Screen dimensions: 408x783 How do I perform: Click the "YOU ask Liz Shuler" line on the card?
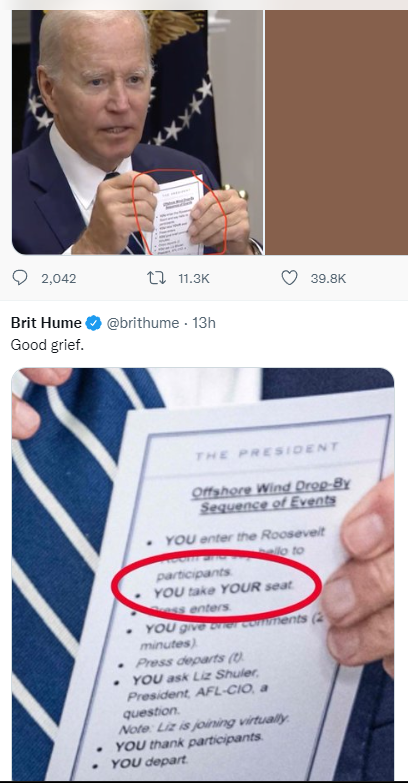click(196, 677)
